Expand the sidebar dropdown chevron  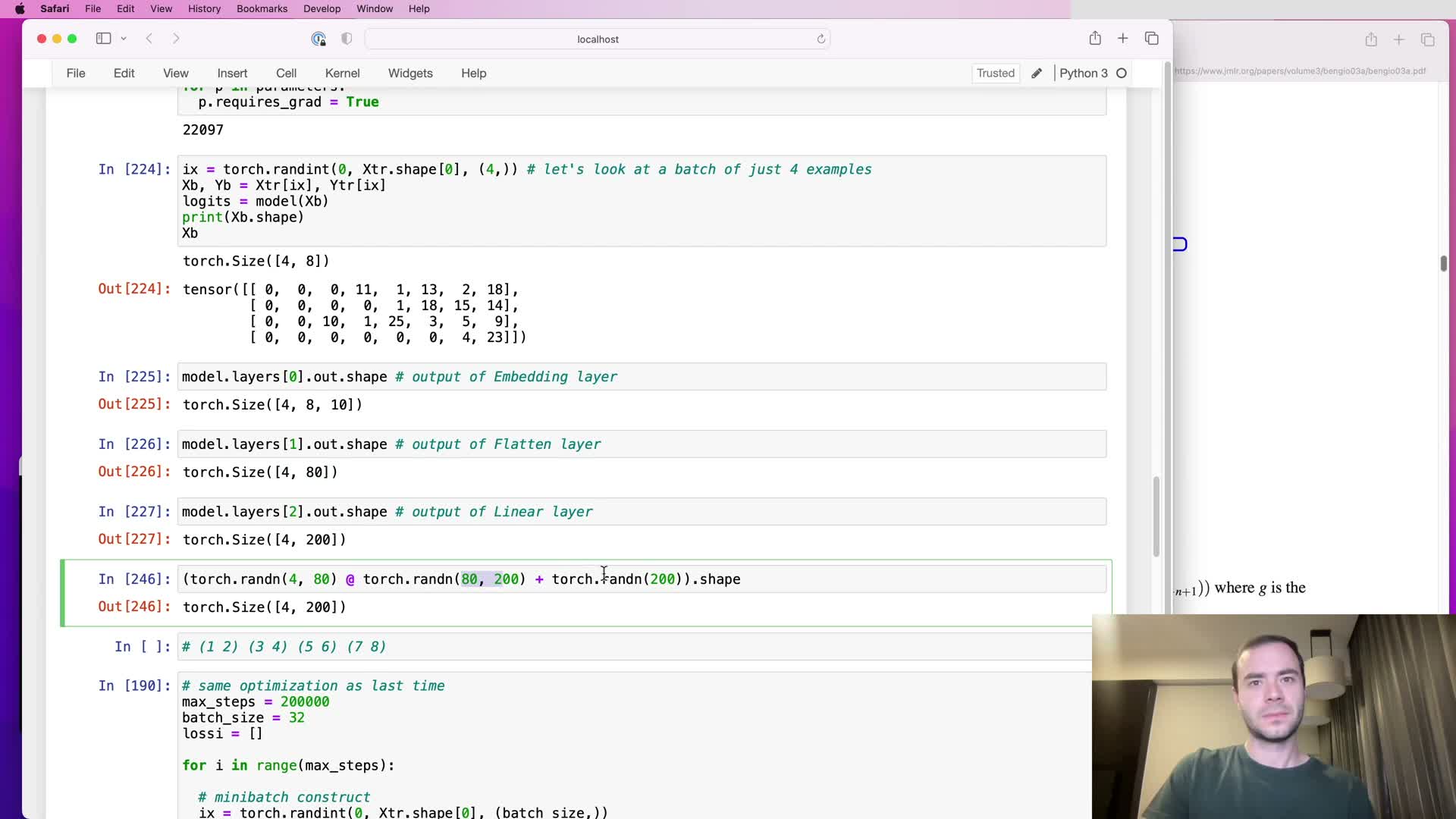point(124,39)
